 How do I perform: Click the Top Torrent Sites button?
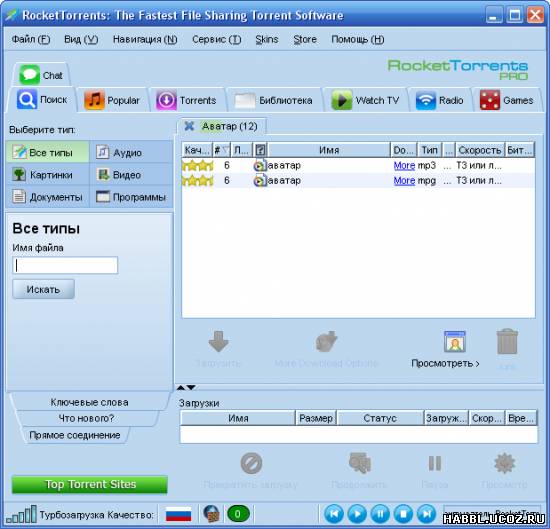click(x=90, y=484)
